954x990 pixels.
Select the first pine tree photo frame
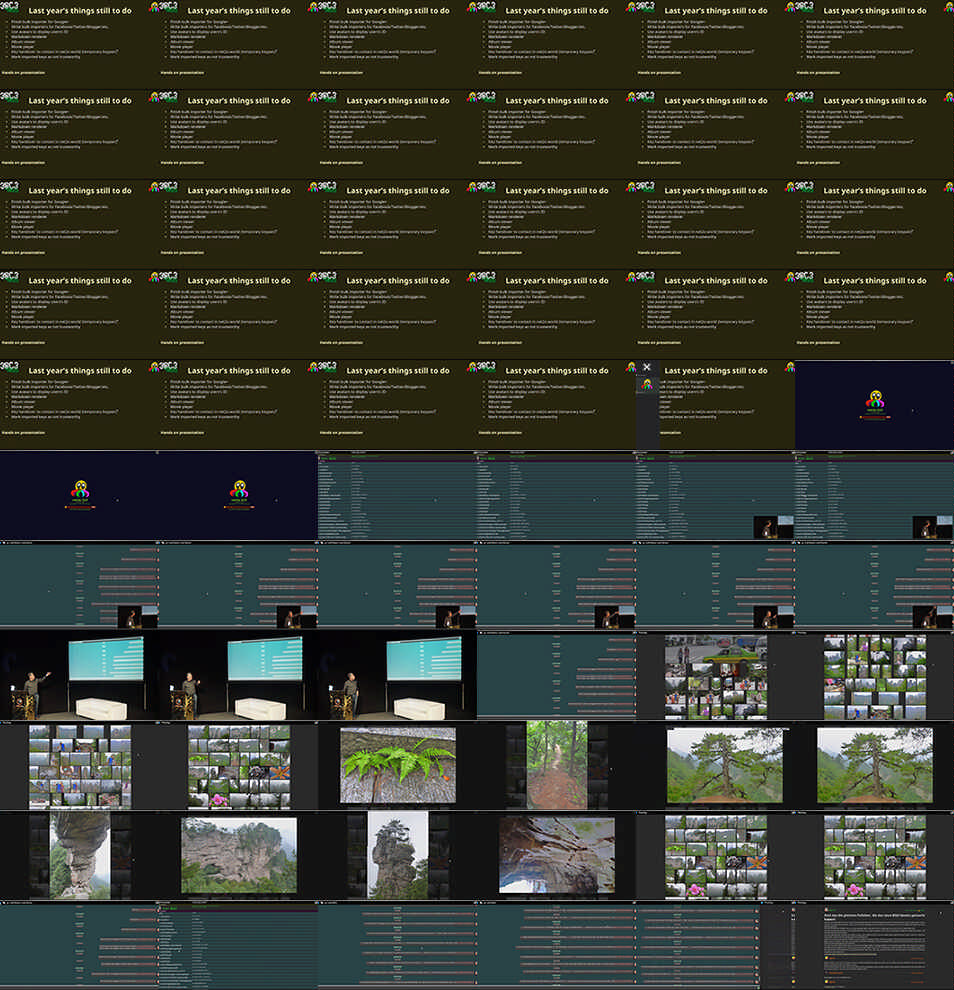tap(715, 765)
